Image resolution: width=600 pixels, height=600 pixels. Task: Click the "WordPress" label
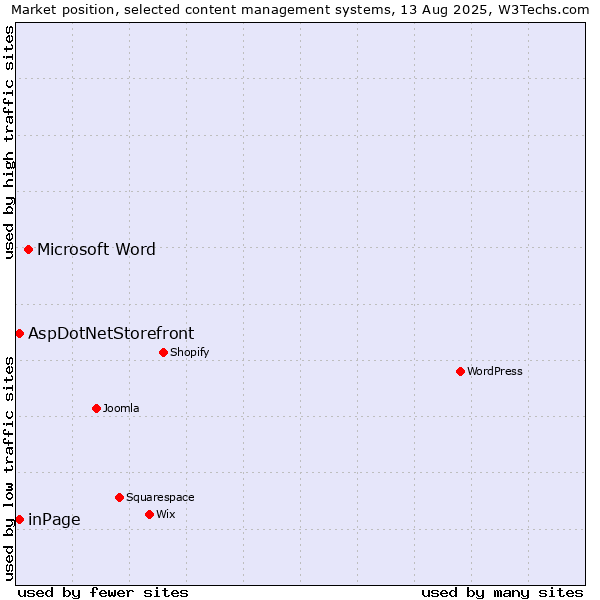pyautogui.click(x=494, y=371)
